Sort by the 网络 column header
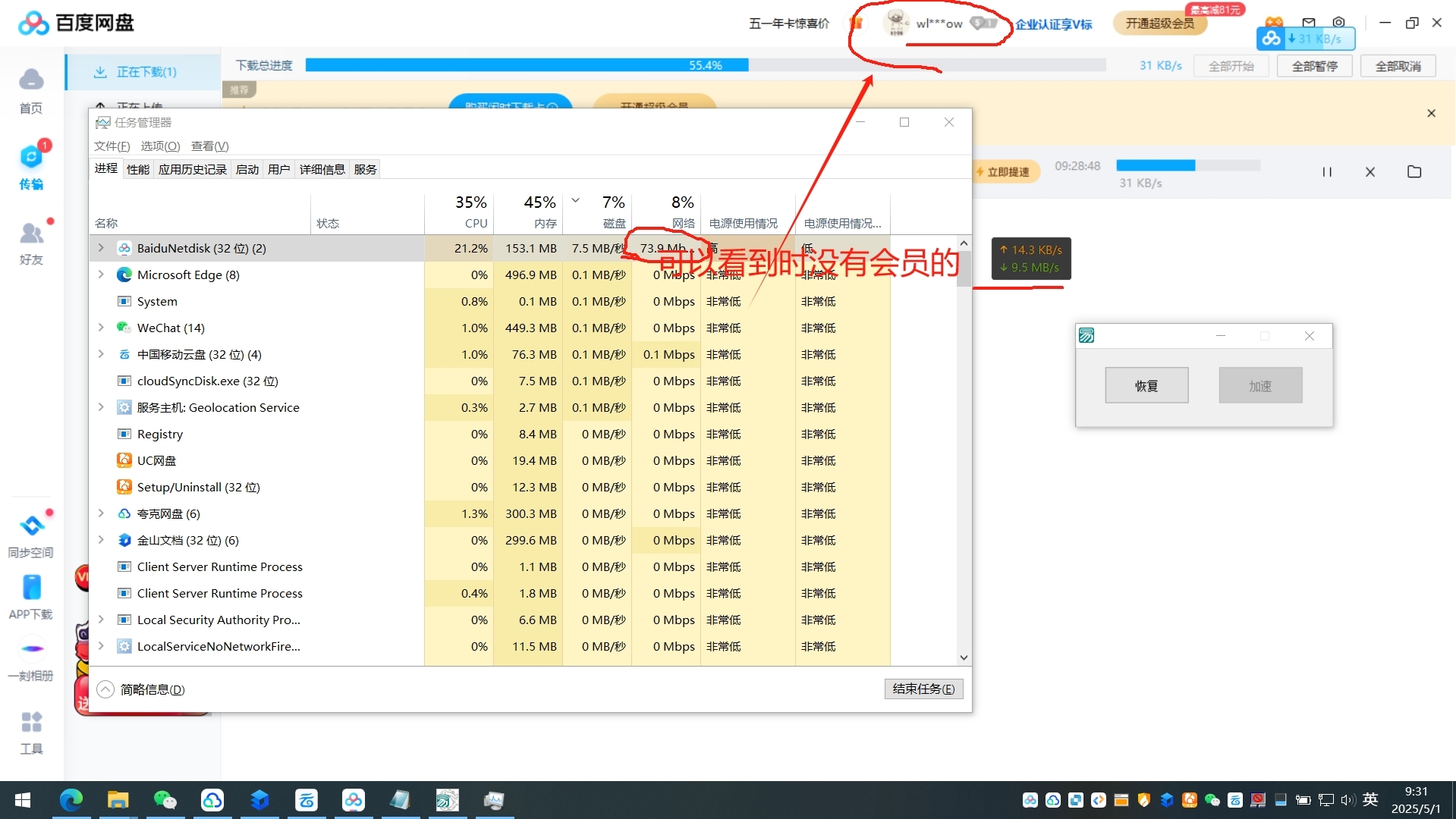This screenshot has width=1456, height=819. tap(666, 212)
